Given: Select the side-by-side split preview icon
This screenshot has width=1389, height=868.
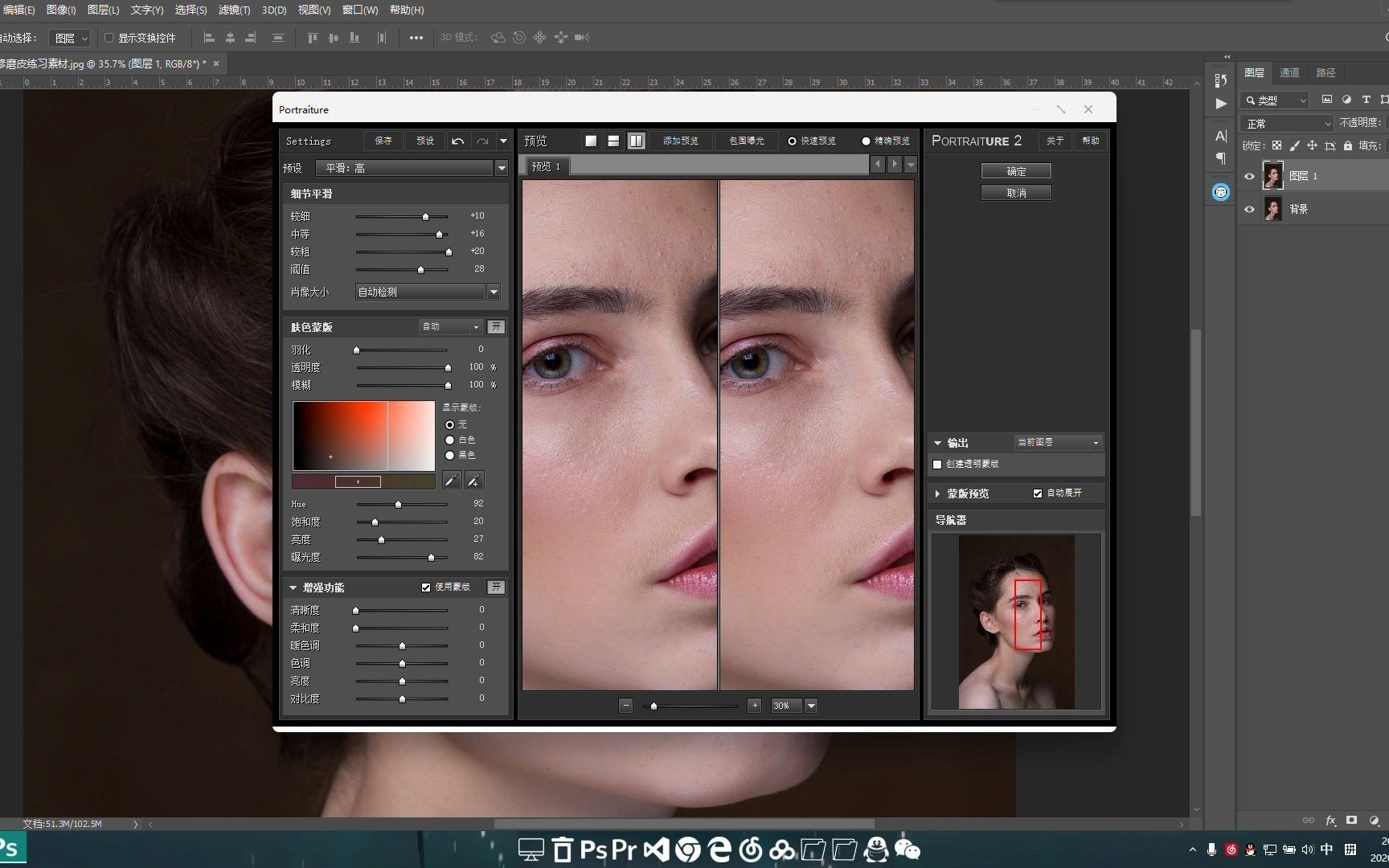Looking at the screenshot, I should (x=636, y=141).
